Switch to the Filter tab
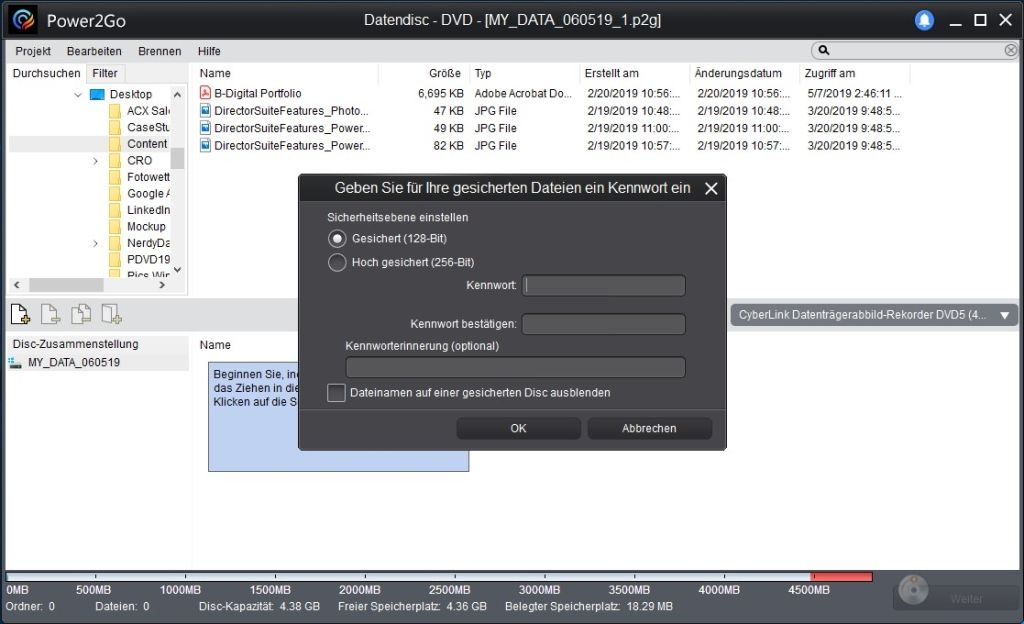Screen dimensions: 1024x624 (105, 73)
